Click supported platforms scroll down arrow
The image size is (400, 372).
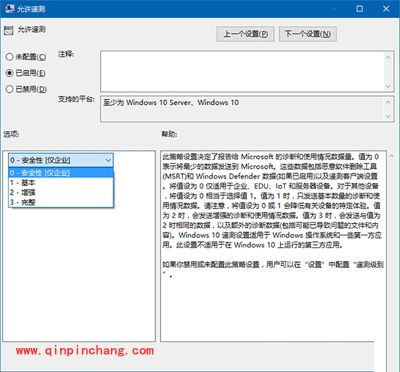388,116
